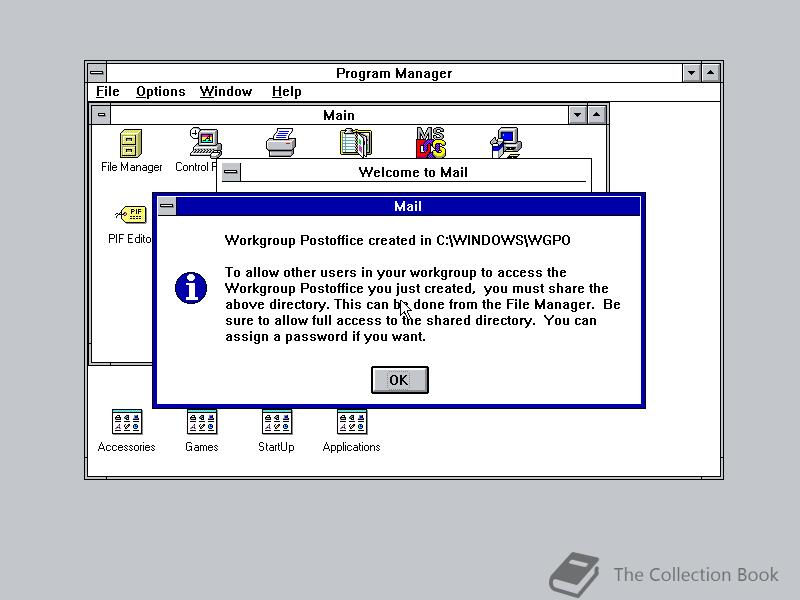Select the Windows Setup computer icon
800x600 pixels.
[506, 143]
